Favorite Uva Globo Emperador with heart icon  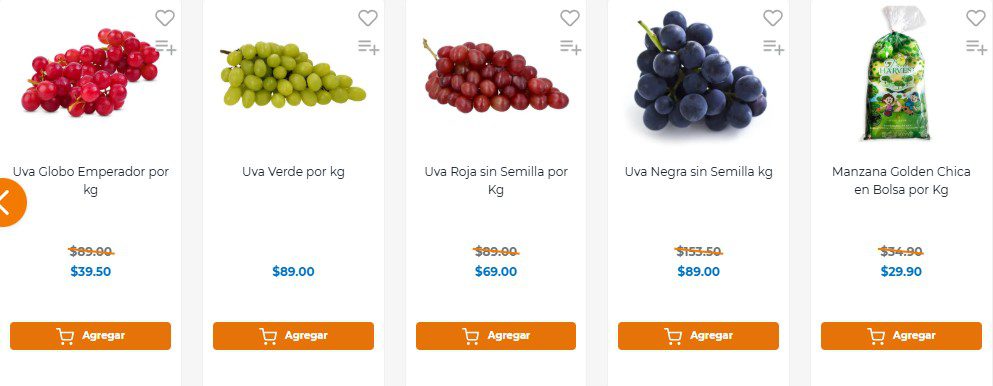coord(165,18)
